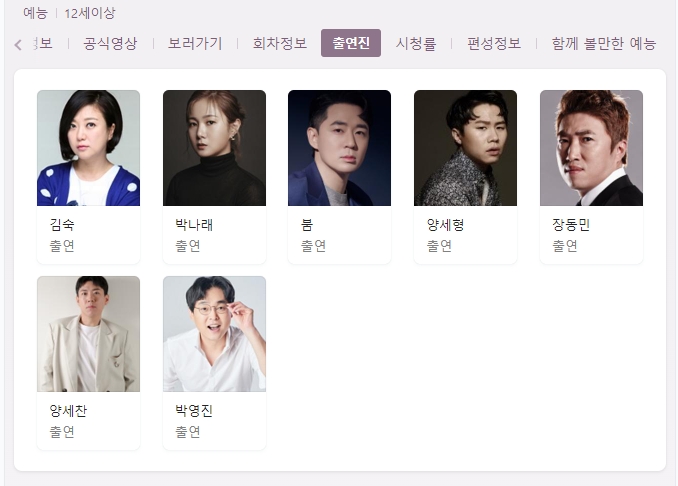
Task: Click the name link 박나래
Action: tap(194, 225)
